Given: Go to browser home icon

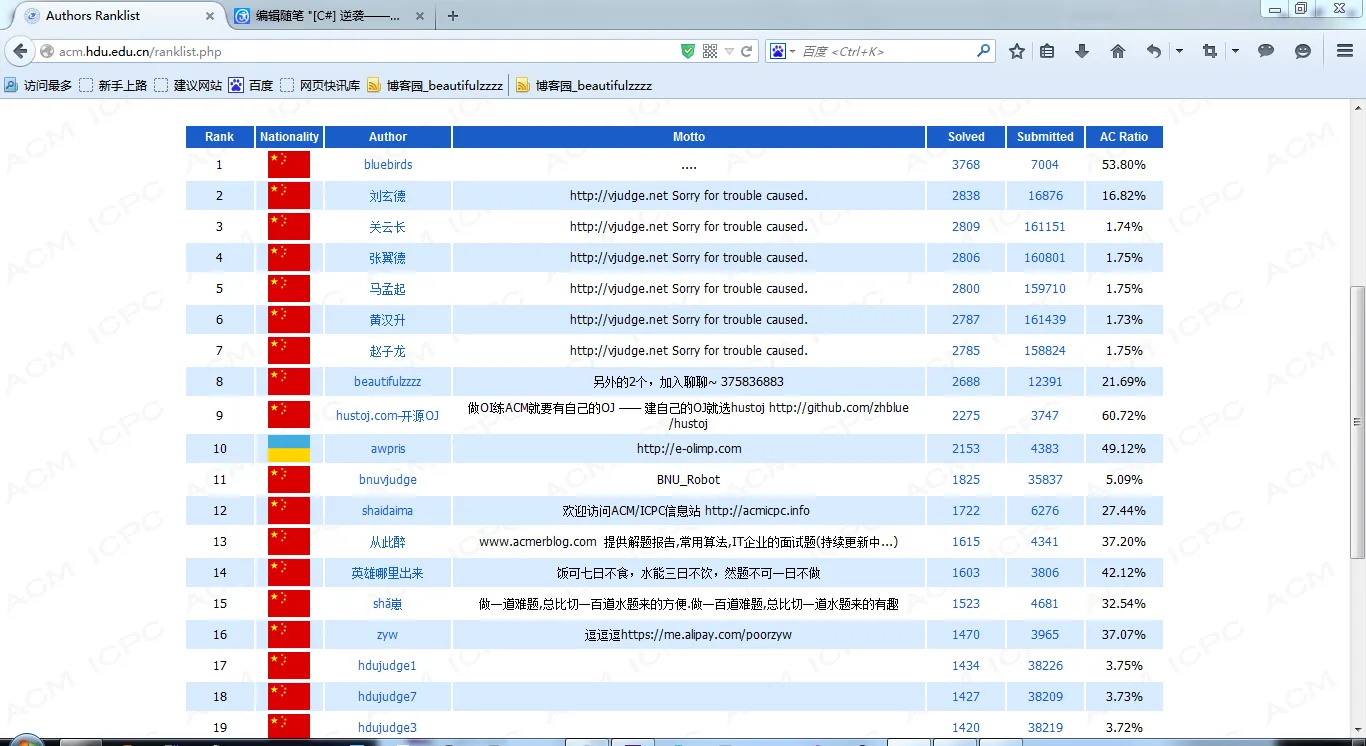Looking at the screenshot, I should [x=1118, y=51].
